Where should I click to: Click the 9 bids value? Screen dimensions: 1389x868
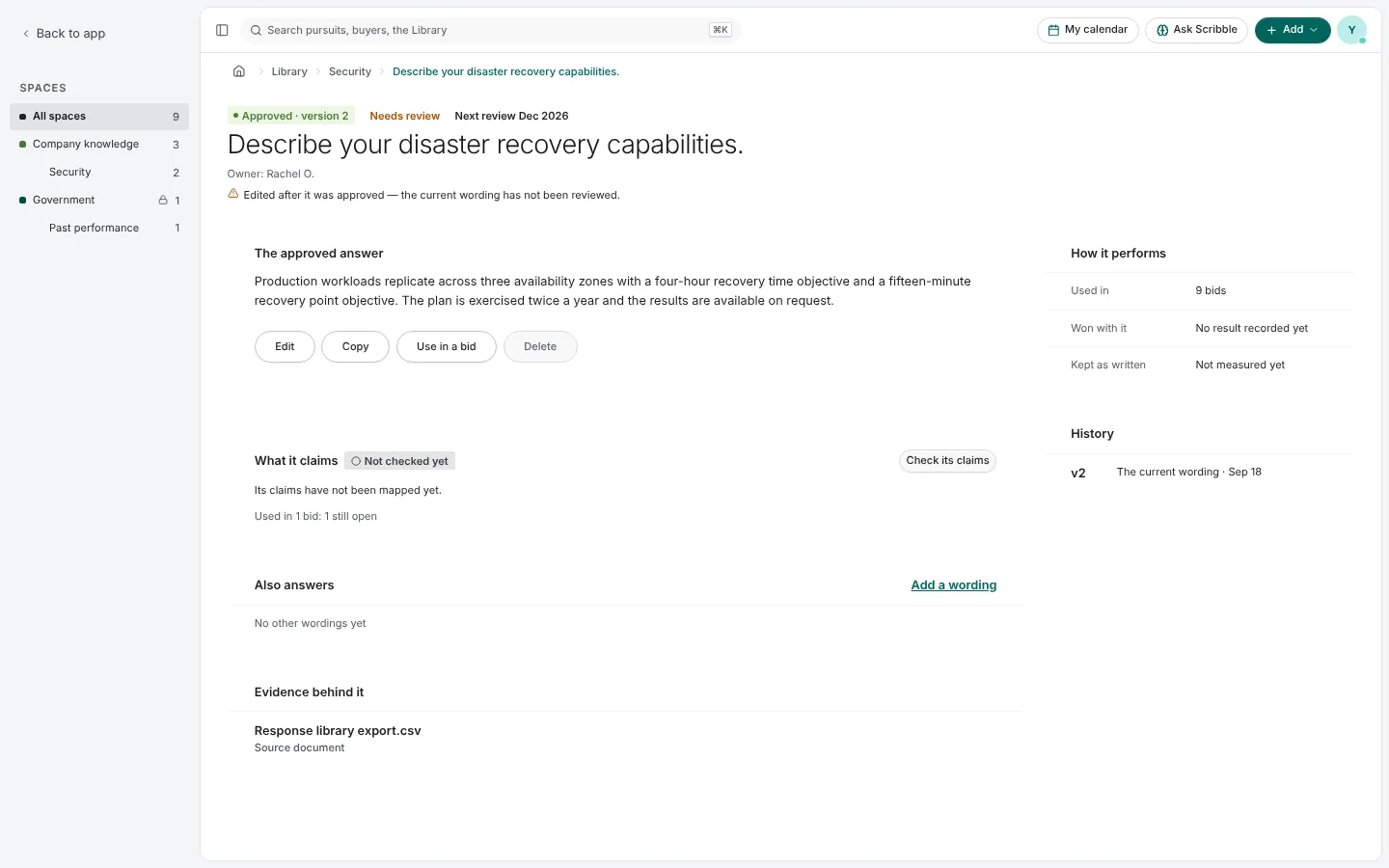point(1211,290)
